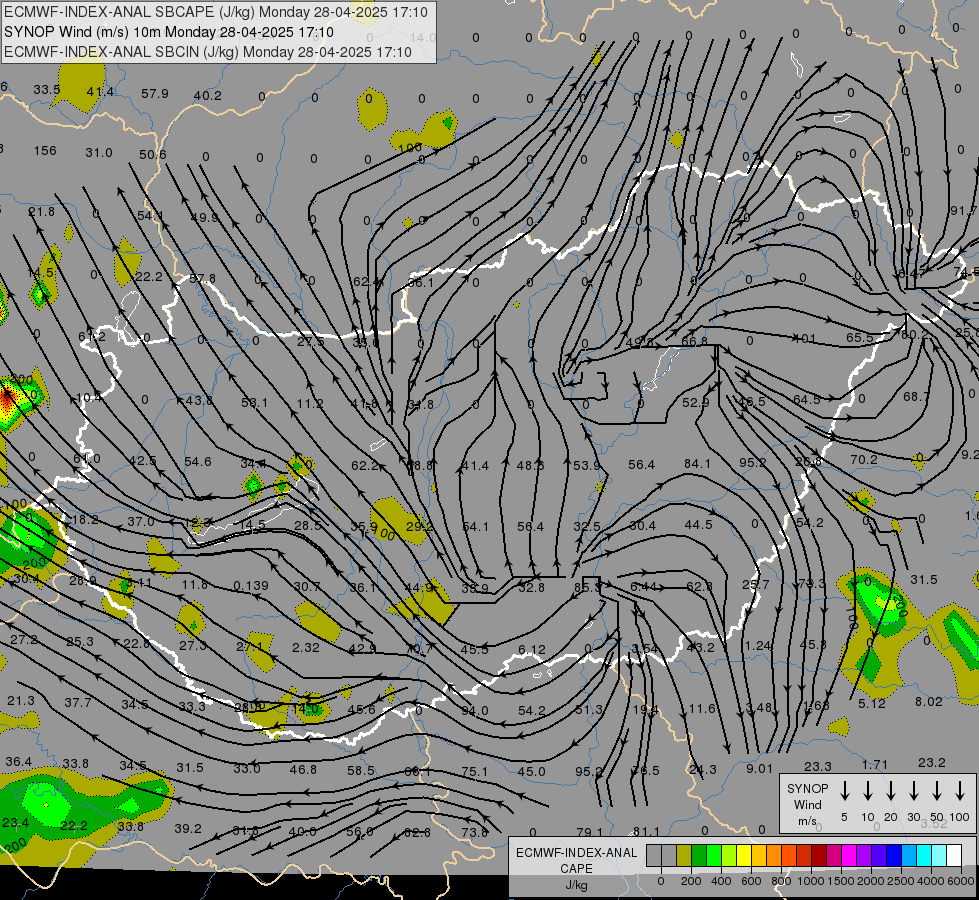Click the SBCIN layer title line
Viewport: 979px width, 900px height.
point(208,52)
